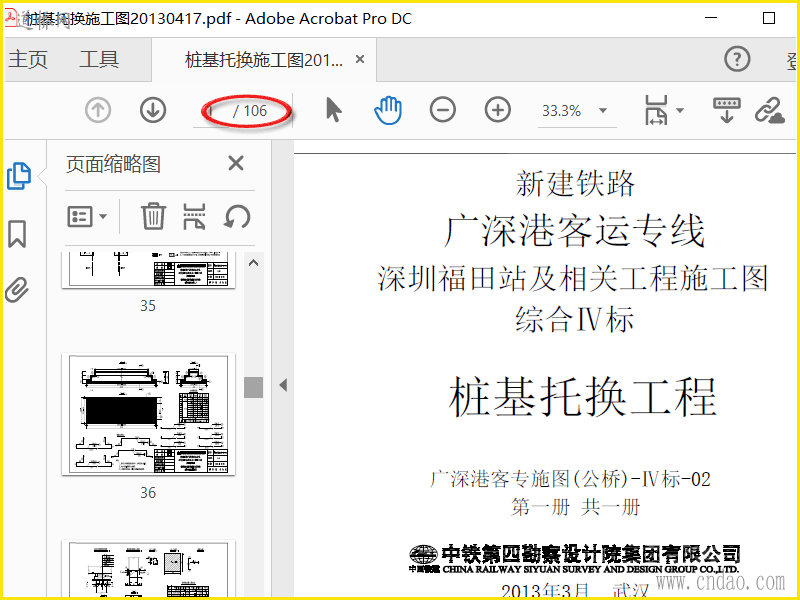Minimize the Acrobat window

[711, 18]
